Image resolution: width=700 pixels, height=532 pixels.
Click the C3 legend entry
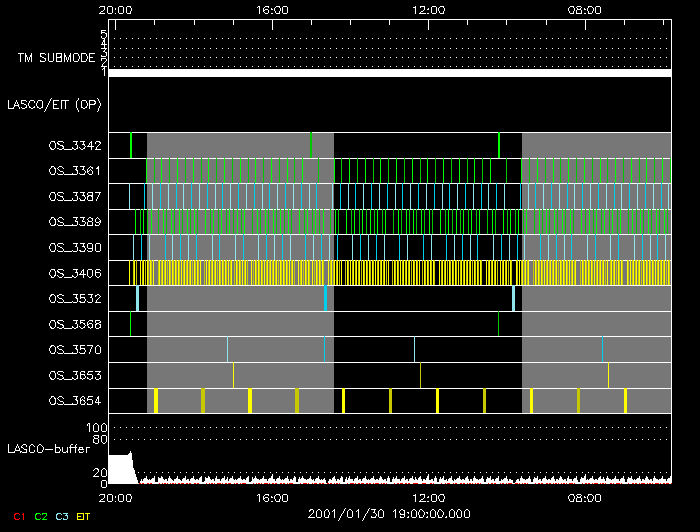coord(62,516)
